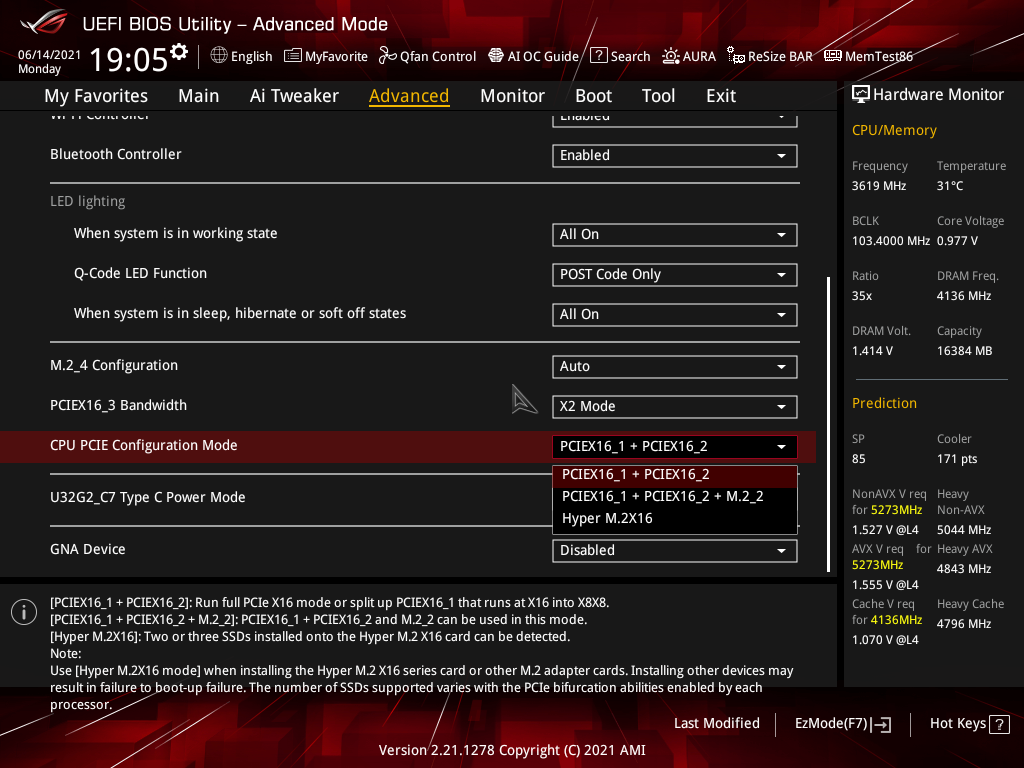Open MyFavorite list icon
Screen dimensions: 1024x768
point(293,56)
